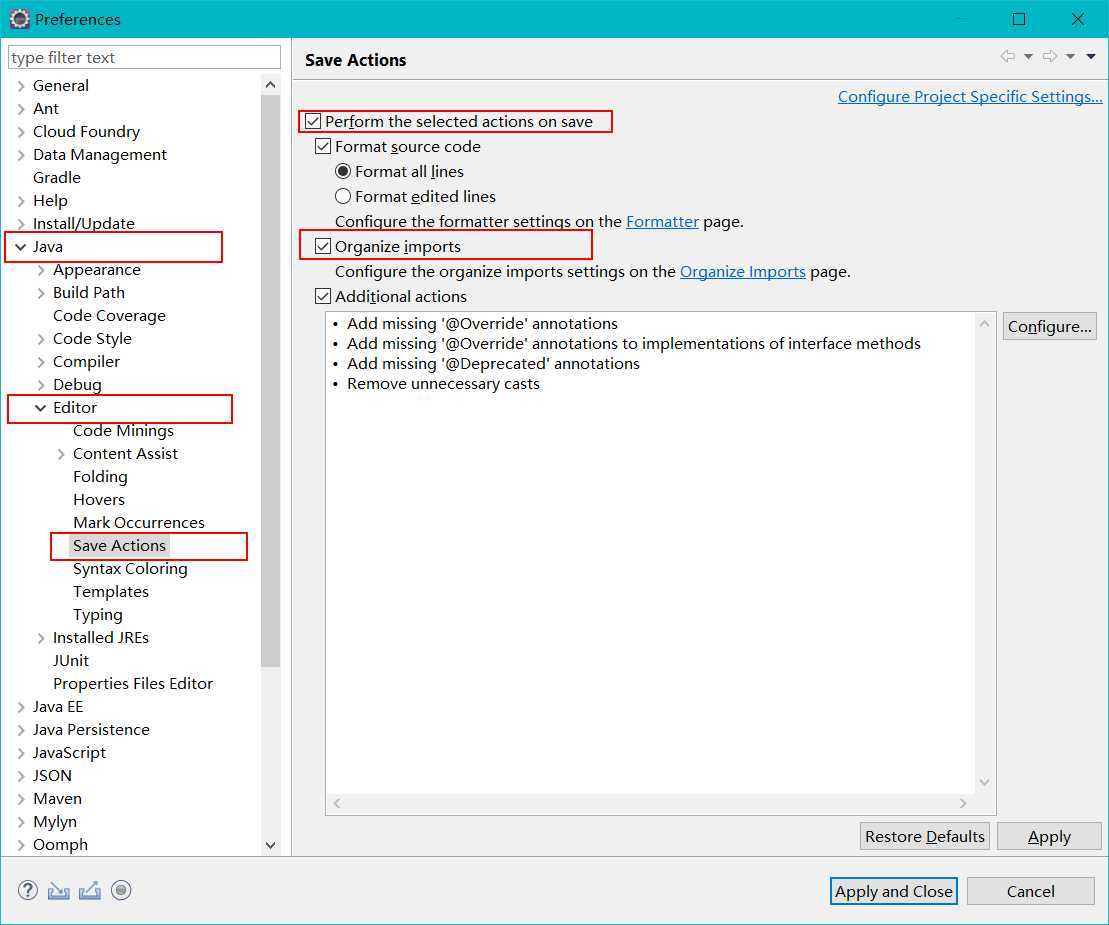Expand the Data Management node
The width and height of the screenshot is (1109, 925).
(21, 155)
